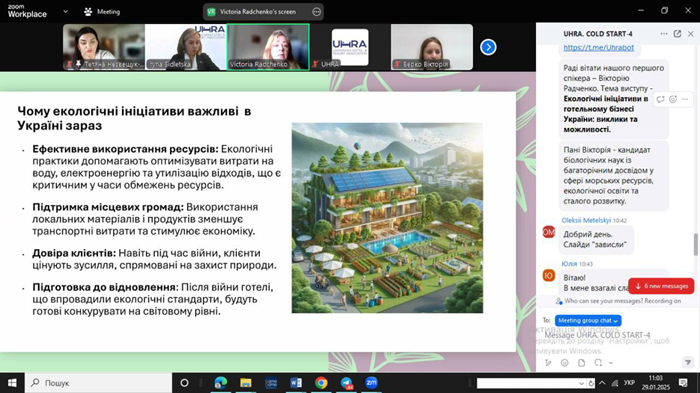Image resolution: width=700 pixels, height=393 pixels.
Task: Open the emoji picker in chat
Action: pyautogui.click(x=565, y=363)
